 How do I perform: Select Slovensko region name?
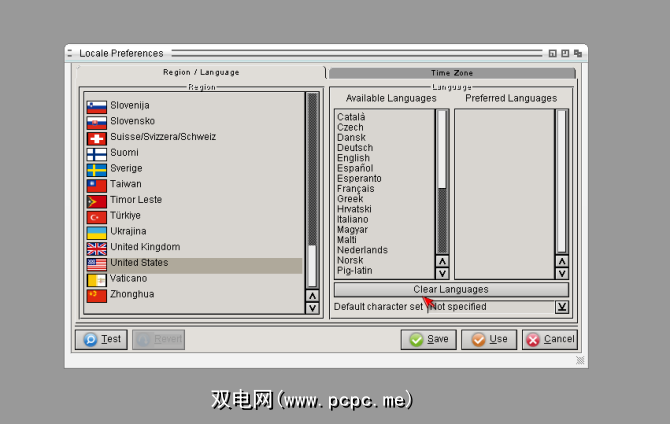pos(132,121)
